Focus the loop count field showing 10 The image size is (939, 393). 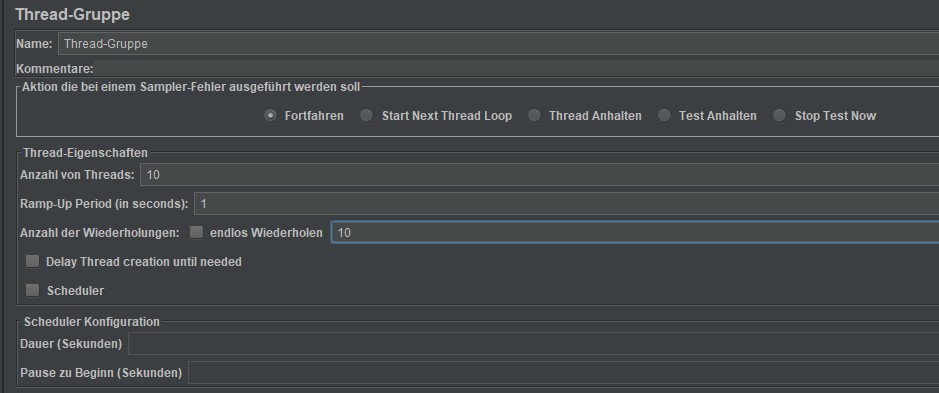coord(635,232)
